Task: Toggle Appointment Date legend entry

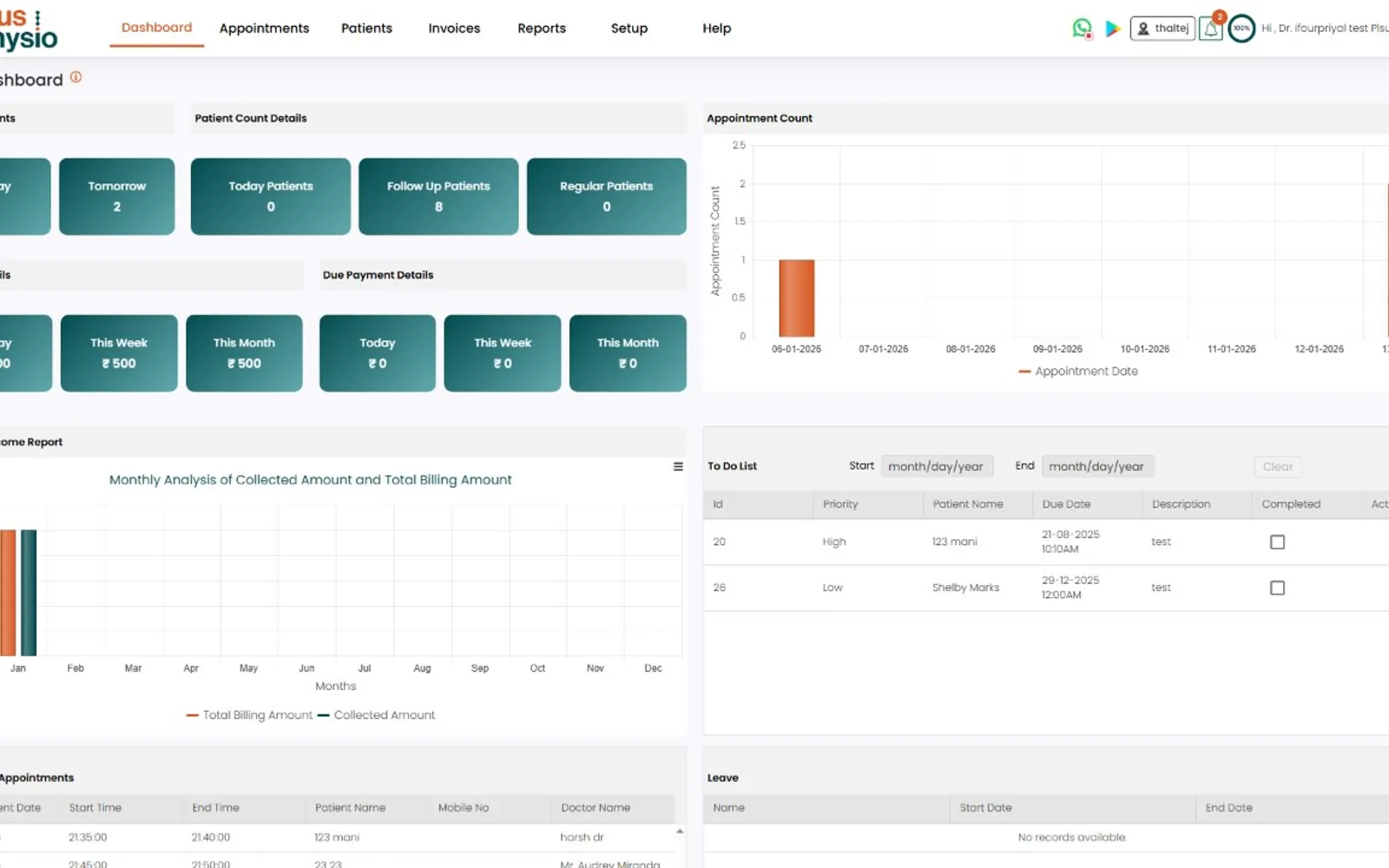Action: (x=1078, y=372)
